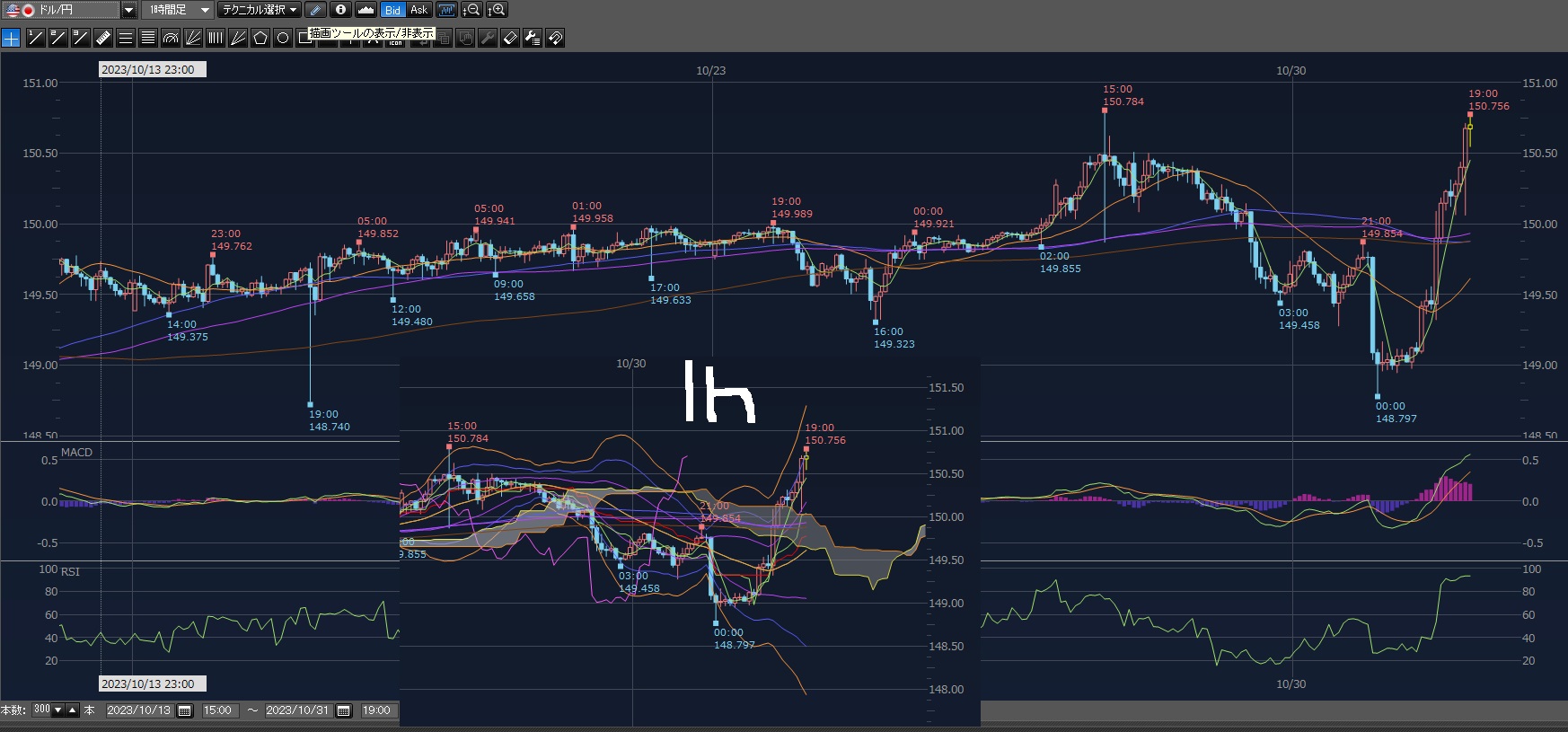
Task: Select the crosshair cursor tool
Action: click(11, 38)
